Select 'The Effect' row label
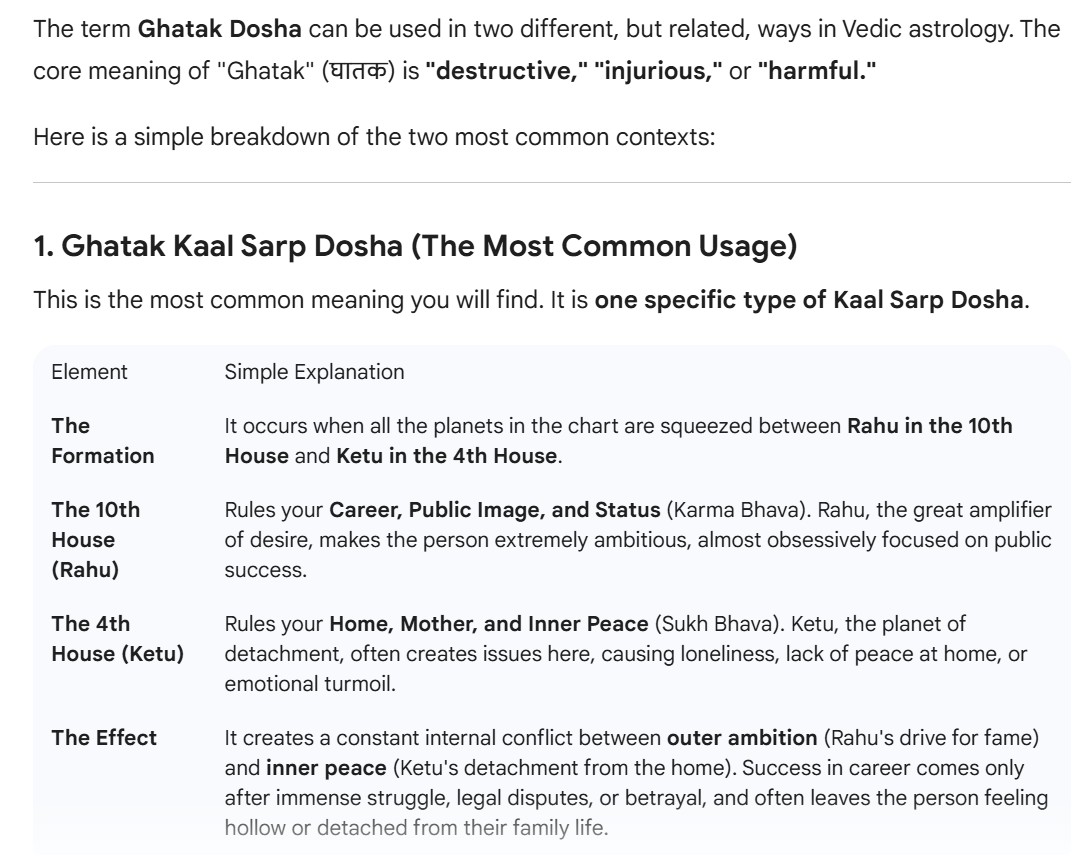This screenshot has height=857, width=1077. click(104, 738)
